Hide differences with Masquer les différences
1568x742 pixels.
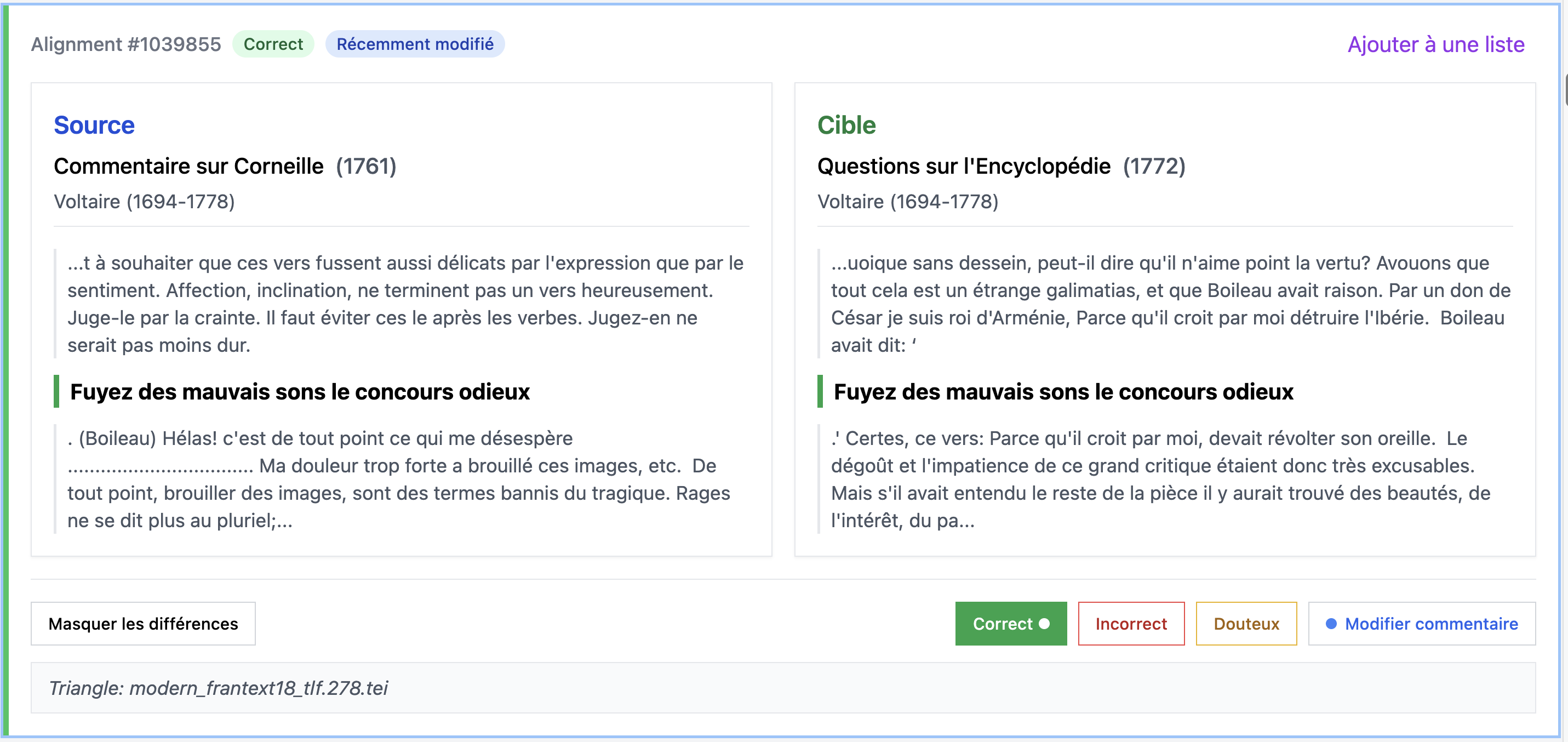(143, 623)
